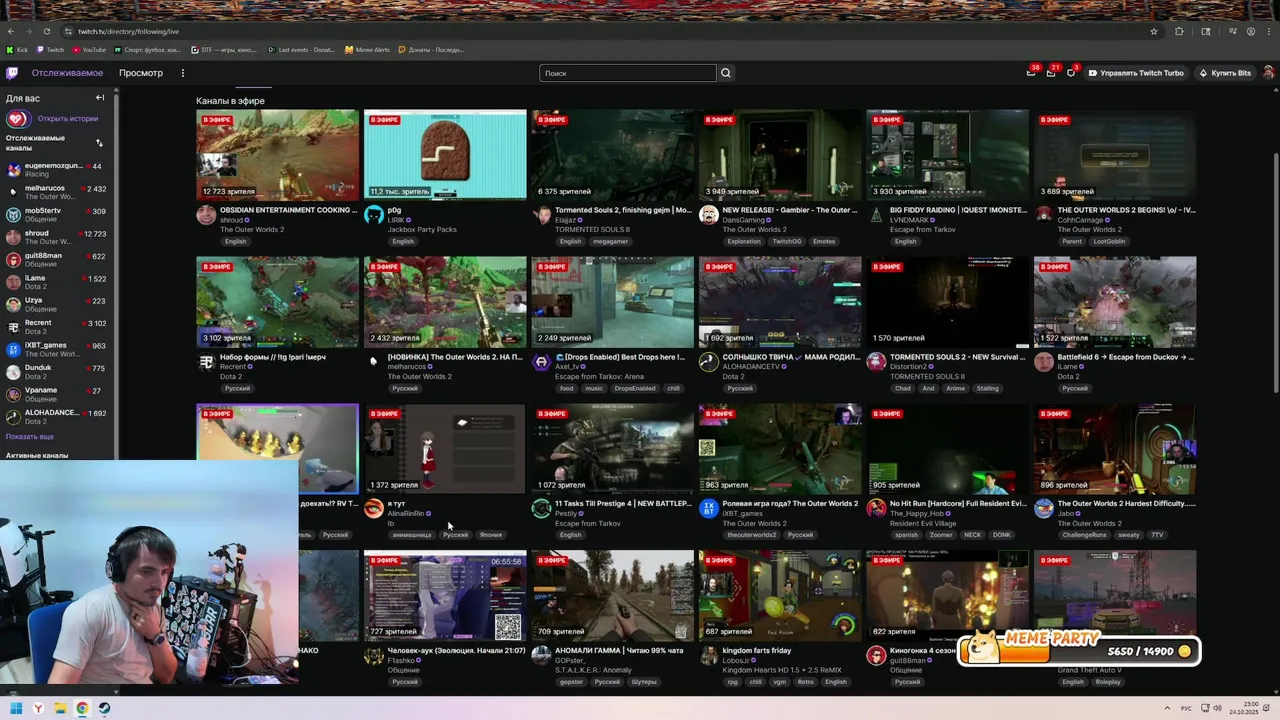Image resolution: width=1280 pixels, height=720 pixels.
Task: Open Chrome three-dot menu
Action: pyautogui.click(x=1269, y=31)
